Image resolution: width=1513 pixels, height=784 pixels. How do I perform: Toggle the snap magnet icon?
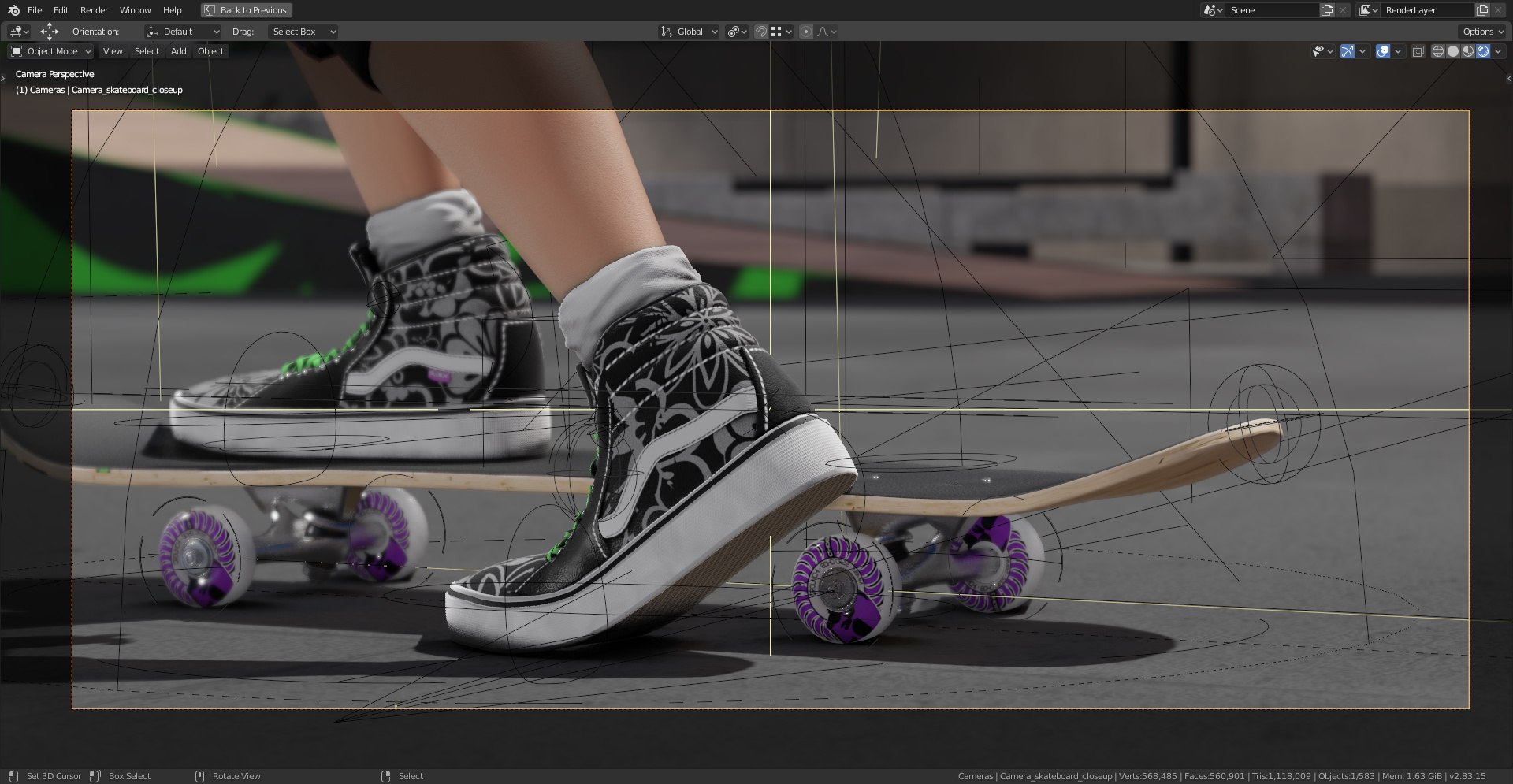coord(760,32)
